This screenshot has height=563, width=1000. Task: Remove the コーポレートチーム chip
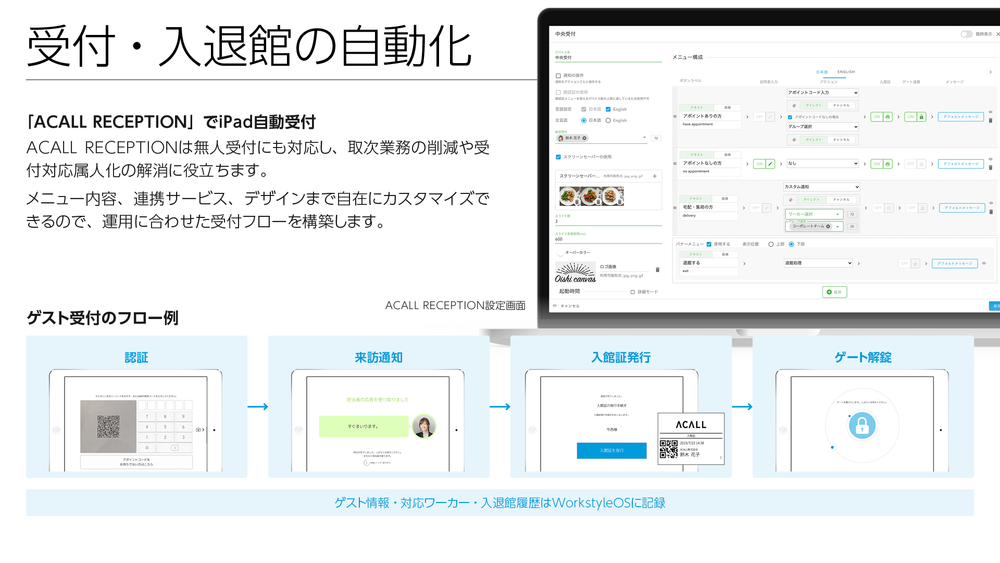pyautogui.click(x=828, y=226)
